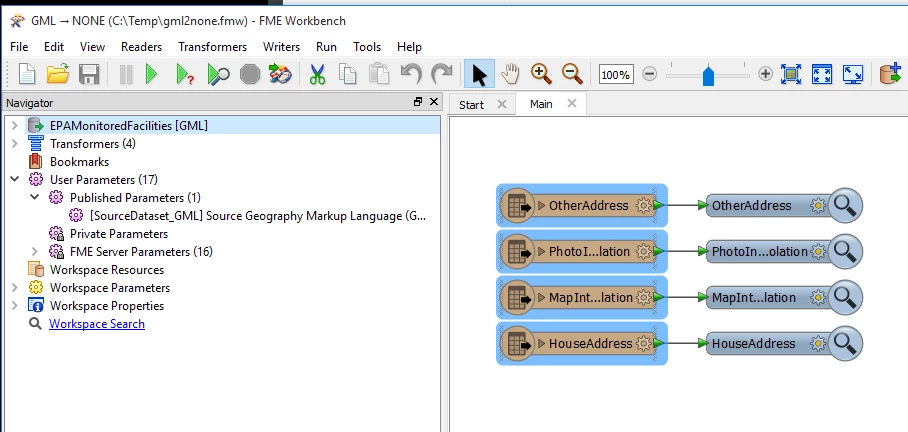
Task: Cut selection with the scissors icon
Action: point(317,75)
